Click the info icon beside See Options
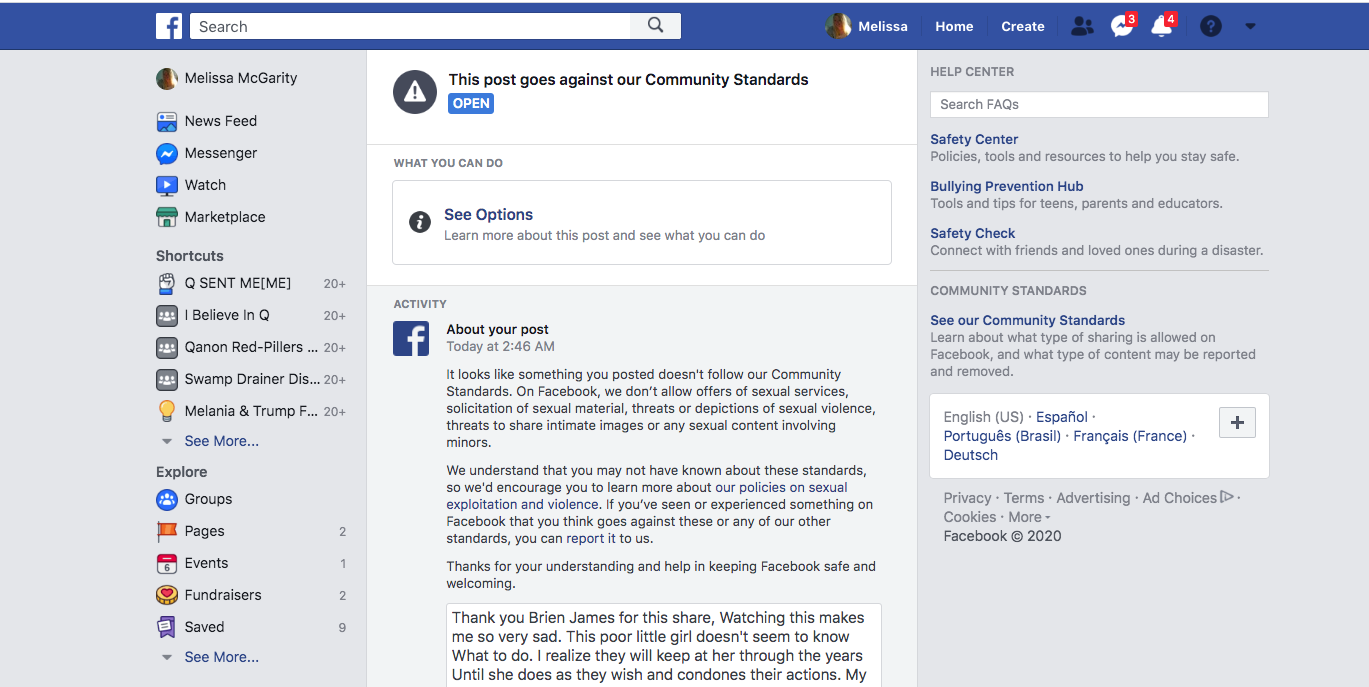The image size is (1369, 687). click(x=420, y=222)
